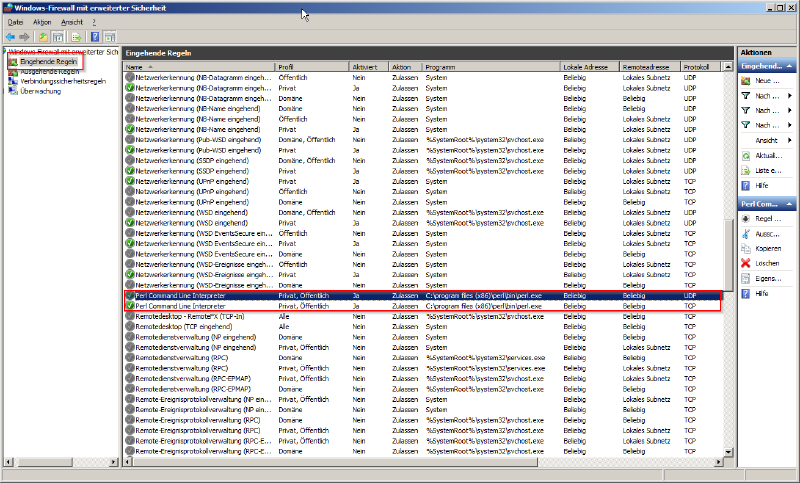The height and width of the screenshot is (483, 800).
Task: Collapse the 'Eingehende Regeln' actions section
Action: [791, 65]
